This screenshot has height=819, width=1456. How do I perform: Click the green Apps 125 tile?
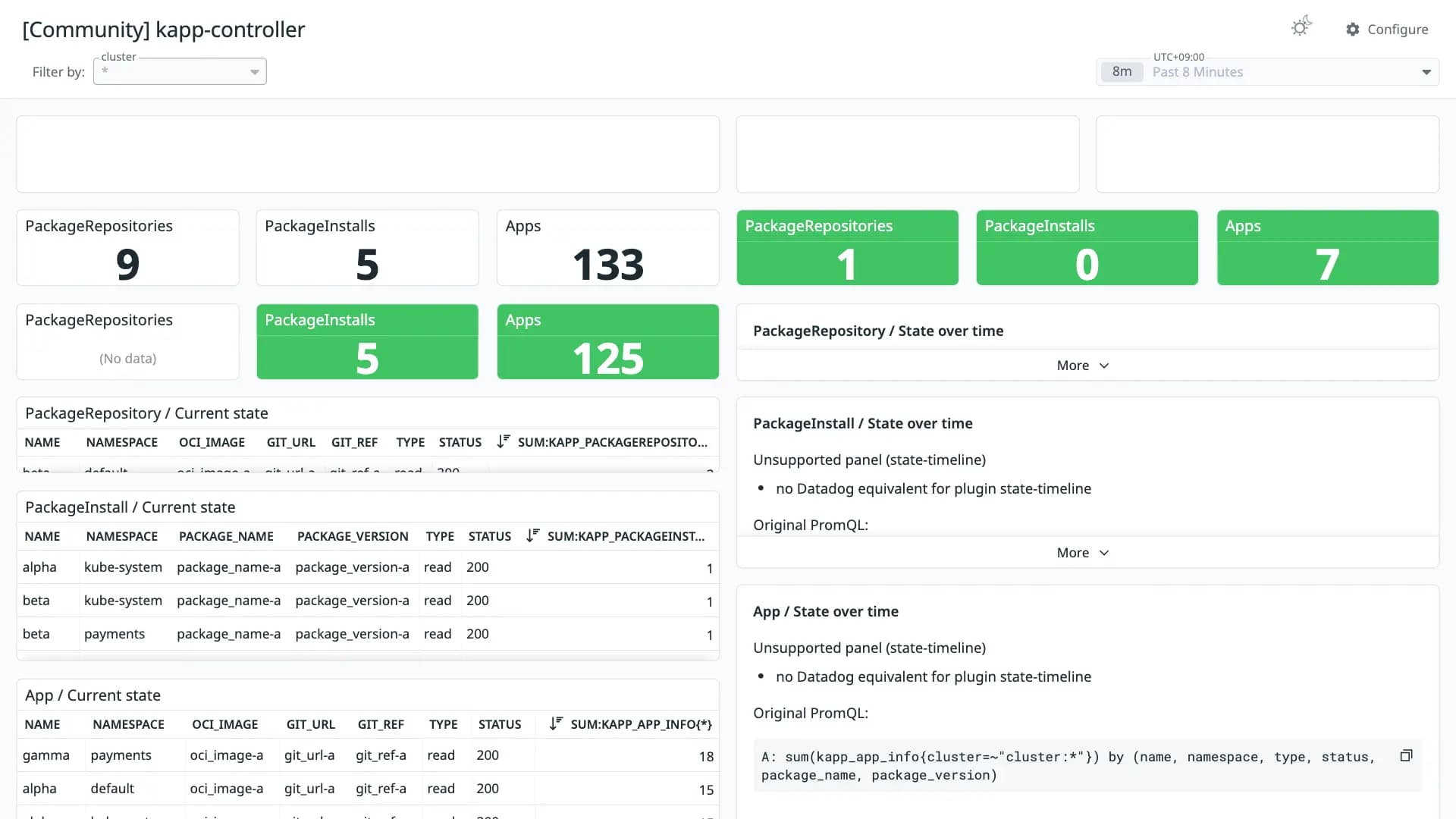(x=607, y=341)
